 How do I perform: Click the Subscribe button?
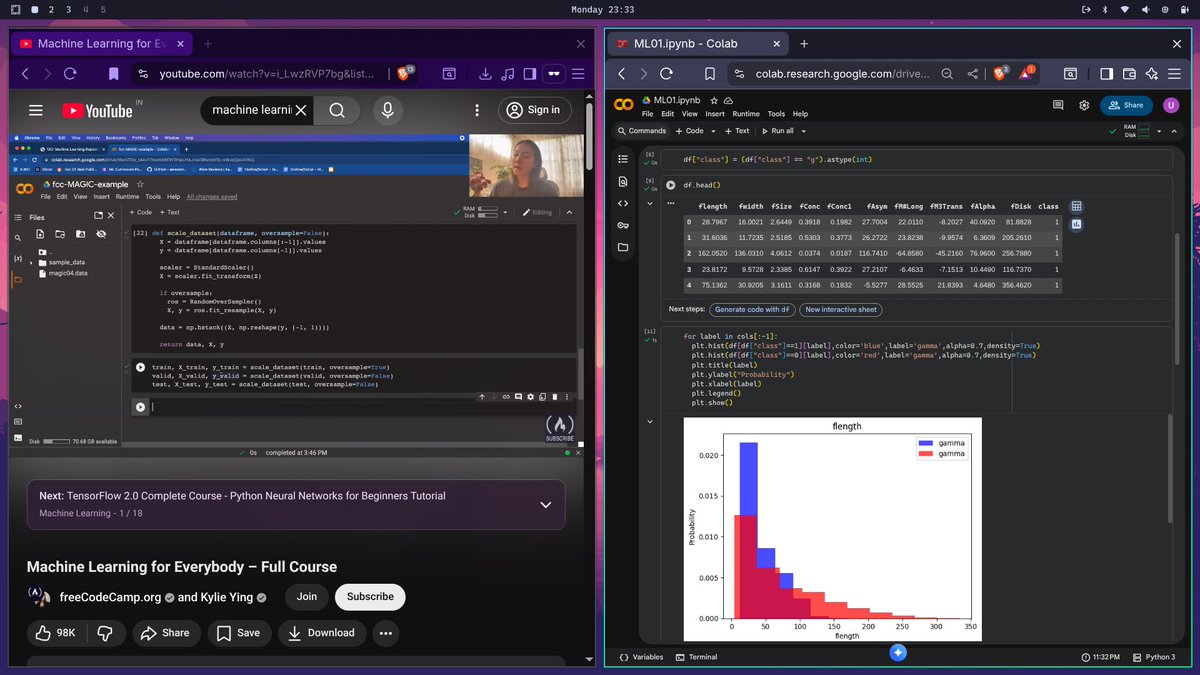coord(370,597)
